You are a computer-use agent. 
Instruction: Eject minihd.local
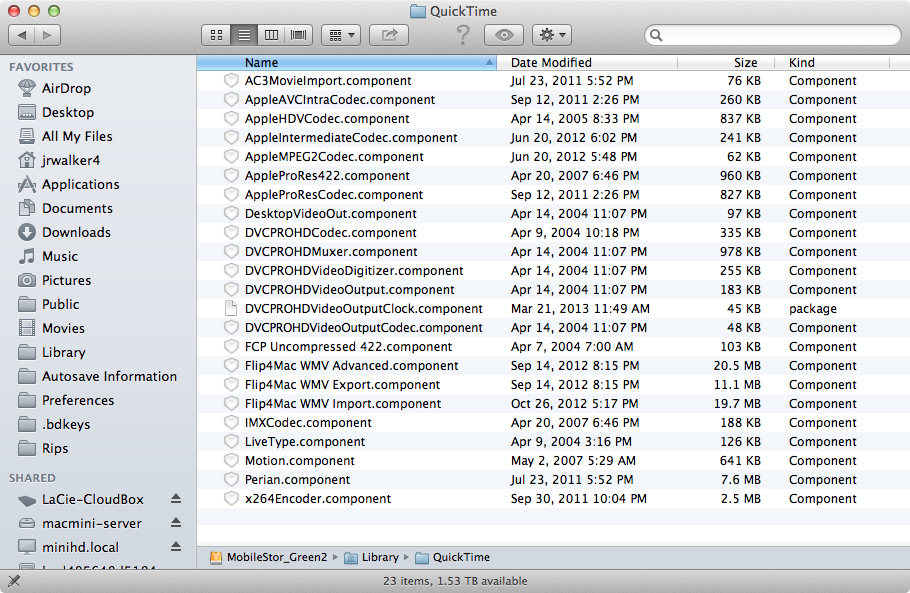(x=176, y=547)
